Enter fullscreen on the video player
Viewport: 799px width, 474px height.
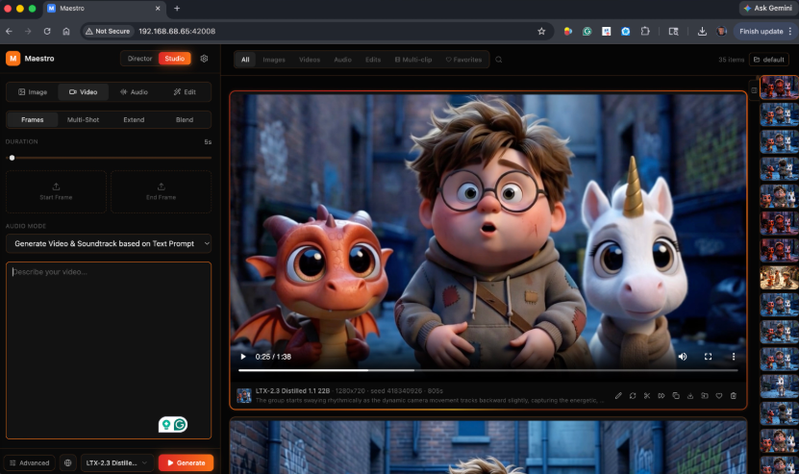click(x=708, y=357)
